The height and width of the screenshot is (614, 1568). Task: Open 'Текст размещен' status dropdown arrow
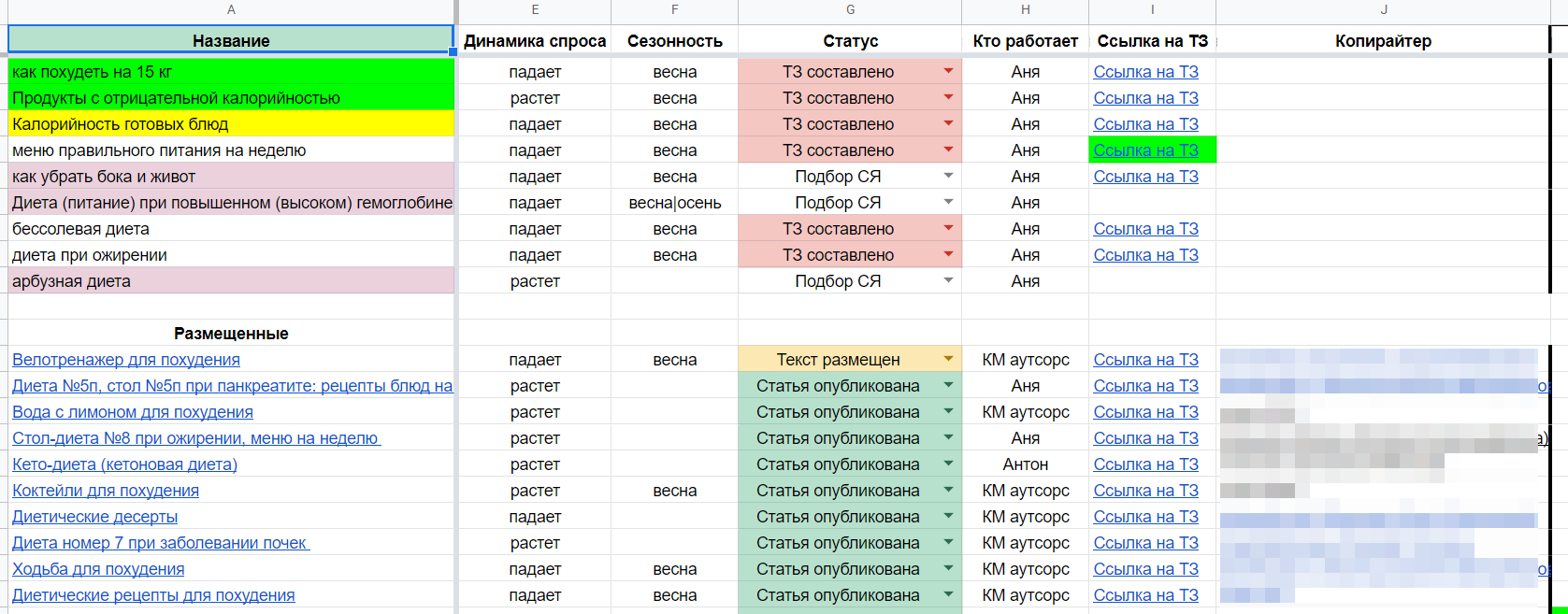[x=948, y=359]
